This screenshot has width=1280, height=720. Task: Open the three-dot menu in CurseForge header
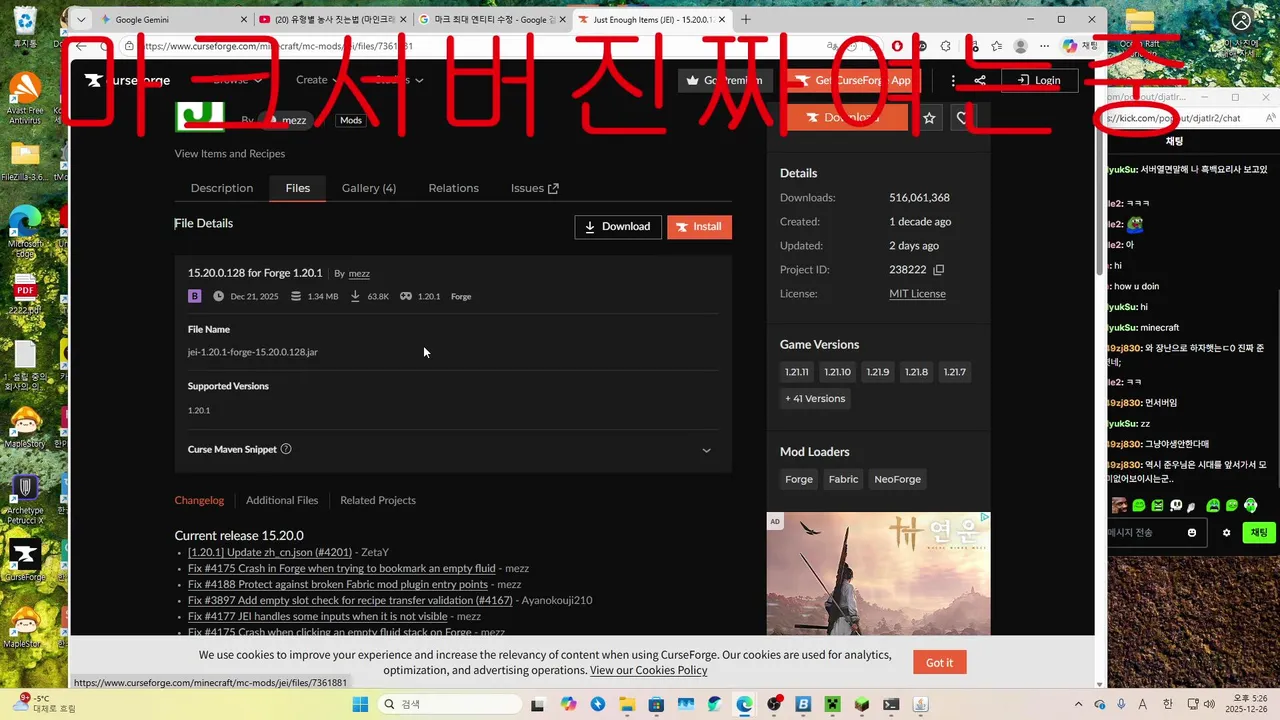pos(953,80)
